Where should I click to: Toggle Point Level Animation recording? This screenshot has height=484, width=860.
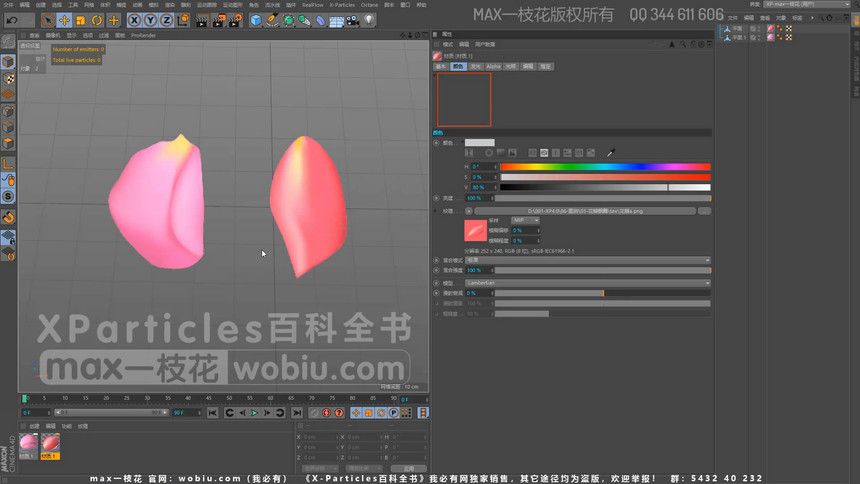pos(406,413)
